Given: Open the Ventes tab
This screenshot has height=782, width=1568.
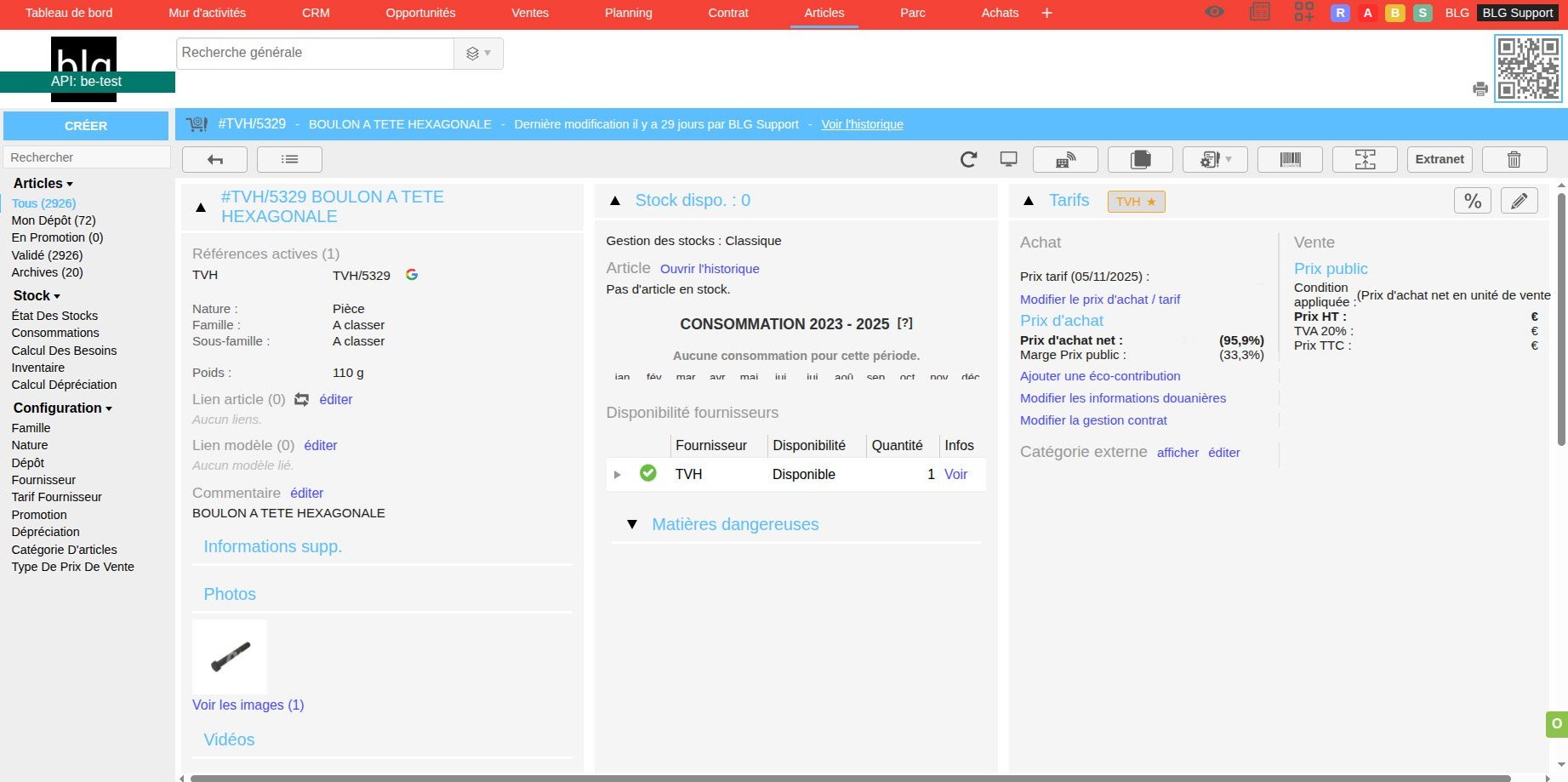Looking at the screenshot, I should pyautogui.click(x=529, y=13).
